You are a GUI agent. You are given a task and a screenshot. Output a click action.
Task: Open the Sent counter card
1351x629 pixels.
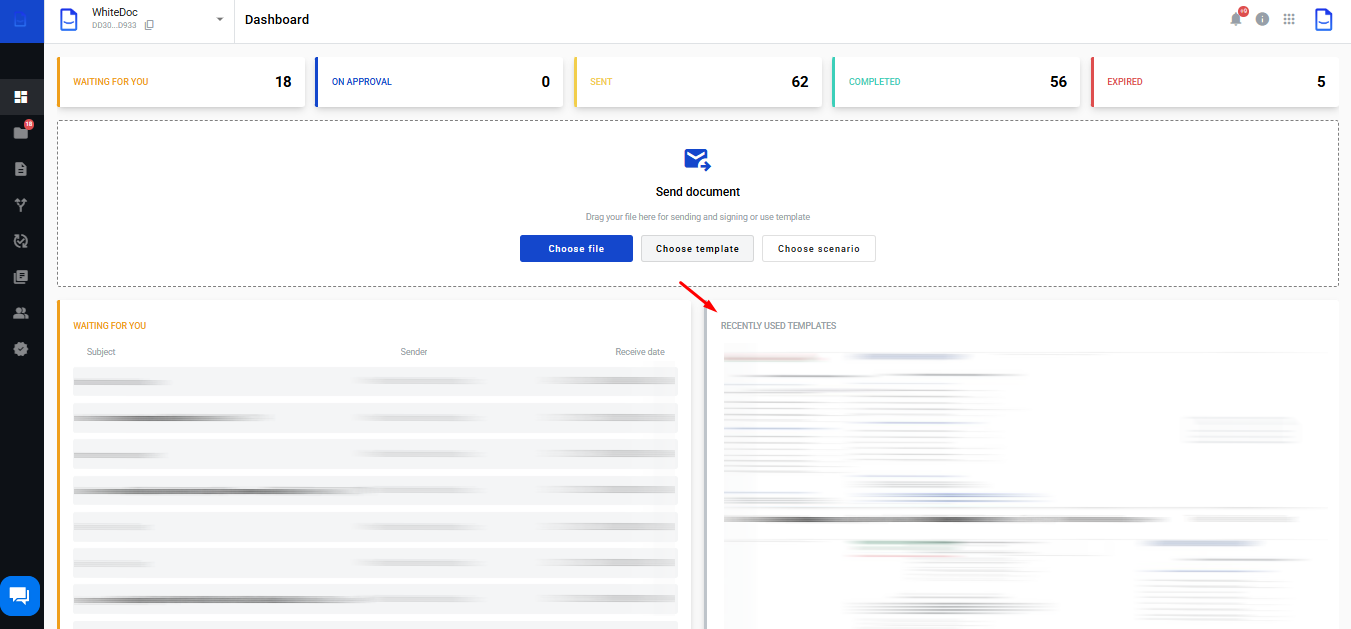698,82
